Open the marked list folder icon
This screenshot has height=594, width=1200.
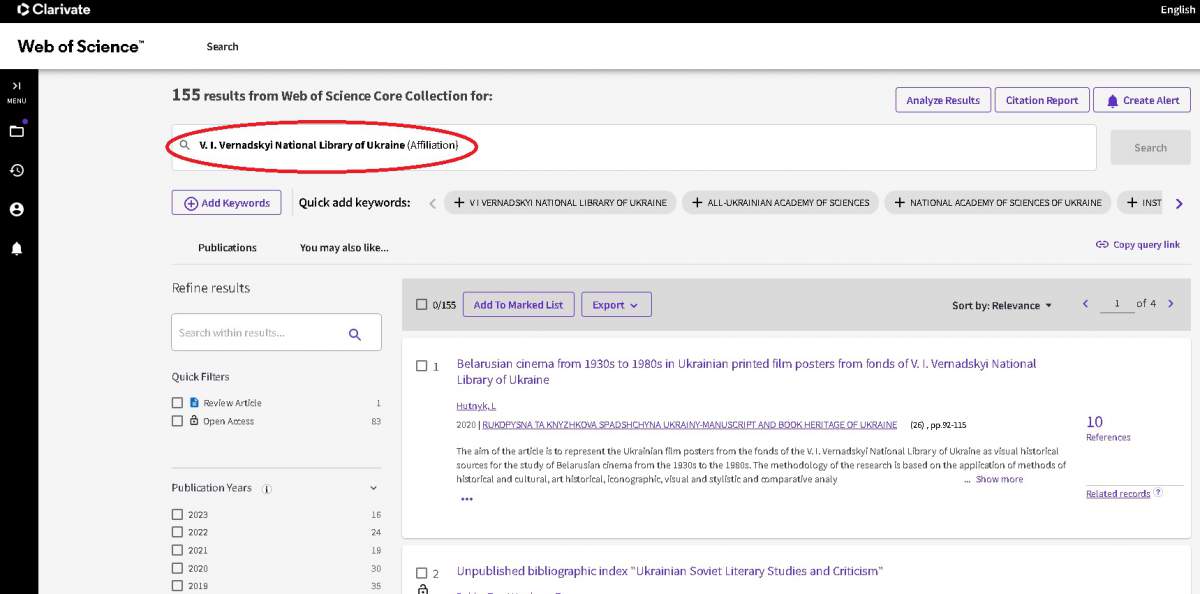coord(16,131)
